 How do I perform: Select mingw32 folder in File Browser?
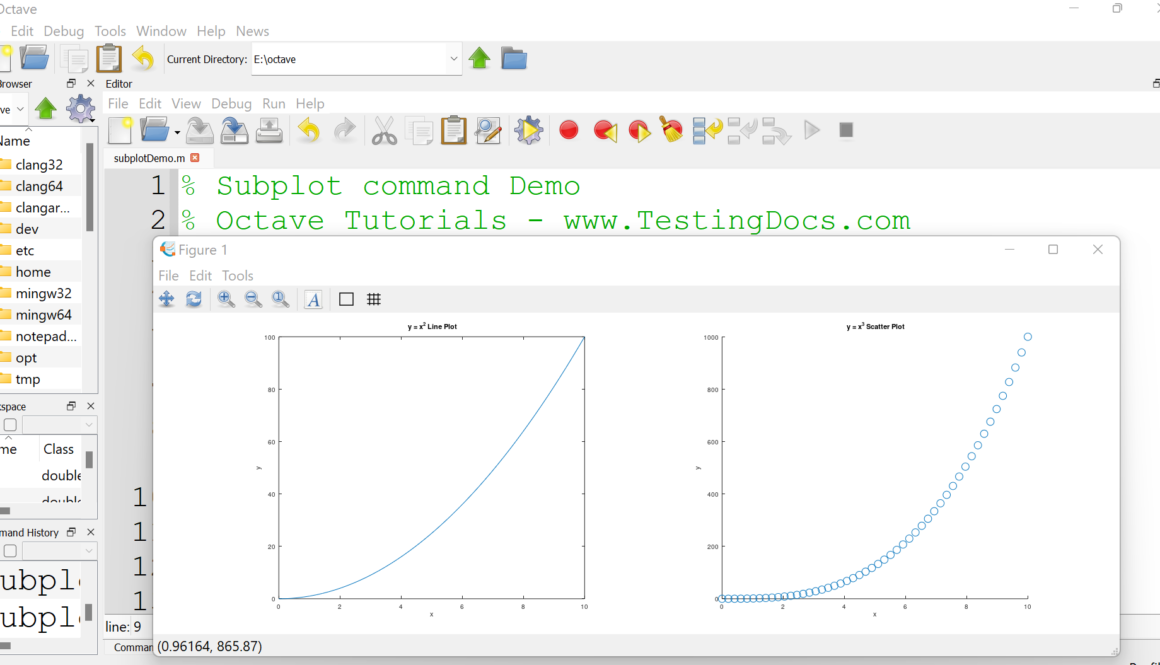click(44, 293)
